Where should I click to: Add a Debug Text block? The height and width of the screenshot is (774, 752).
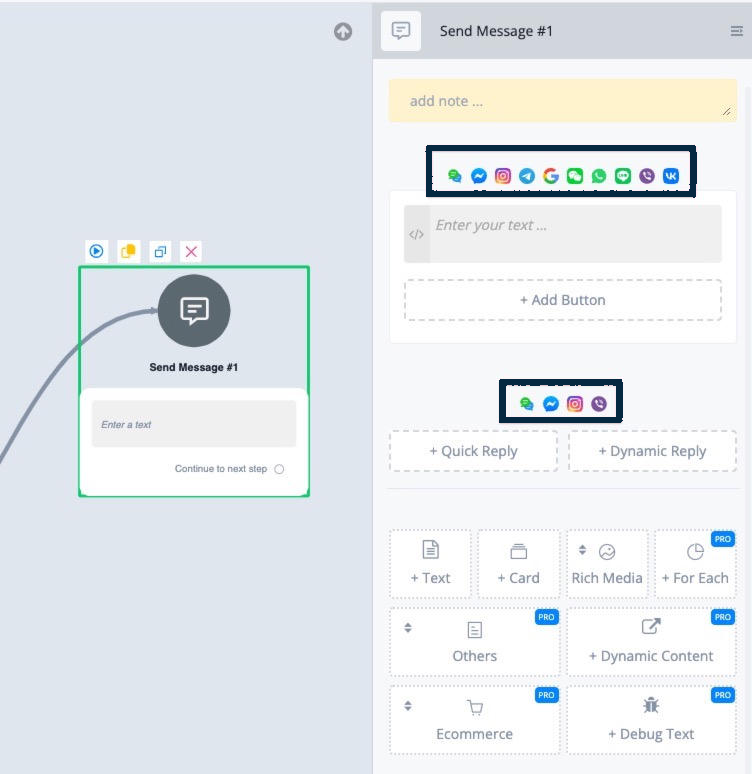point(651,720)
